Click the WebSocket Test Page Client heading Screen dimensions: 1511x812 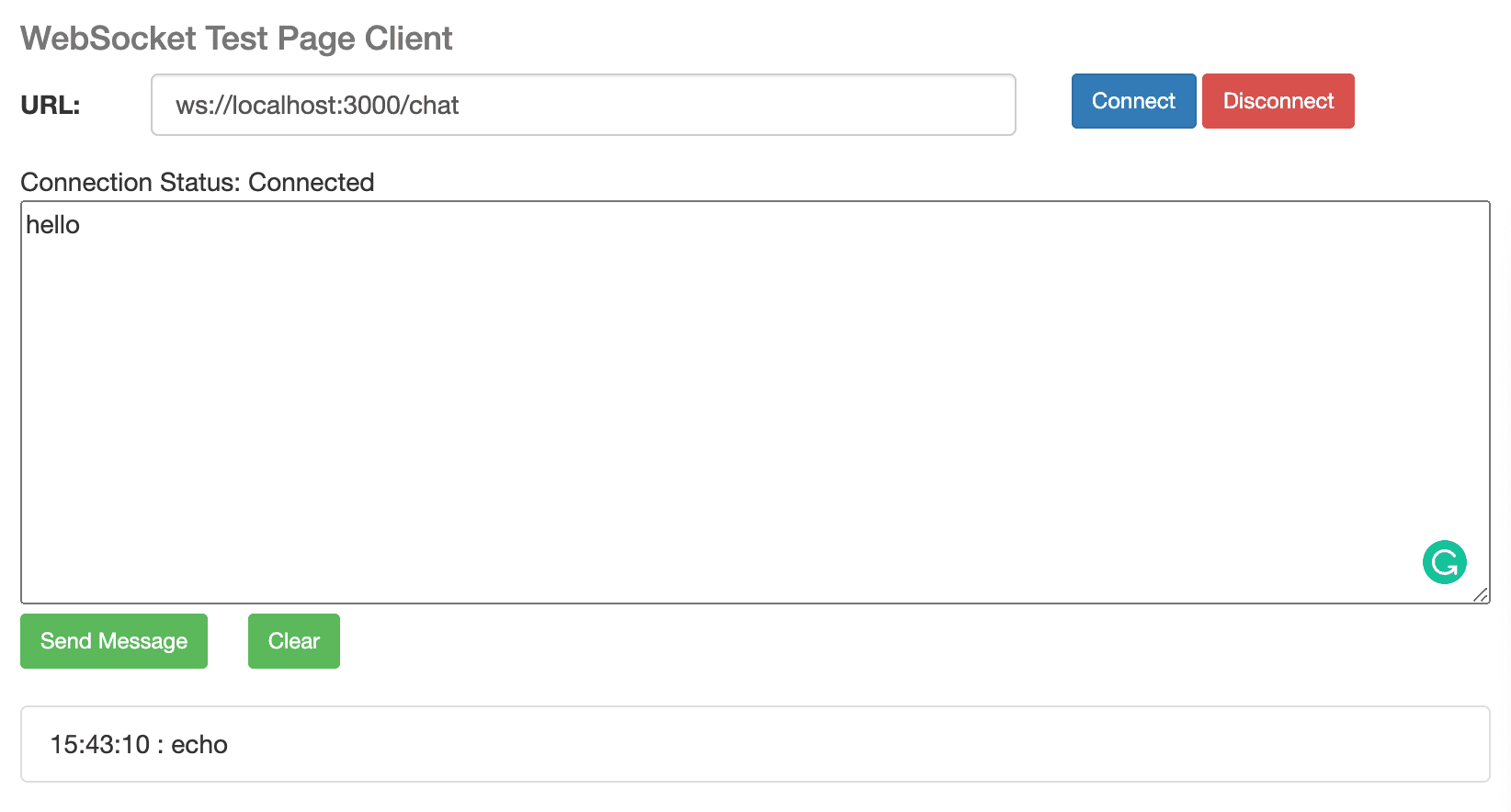(x=236, y=38)
